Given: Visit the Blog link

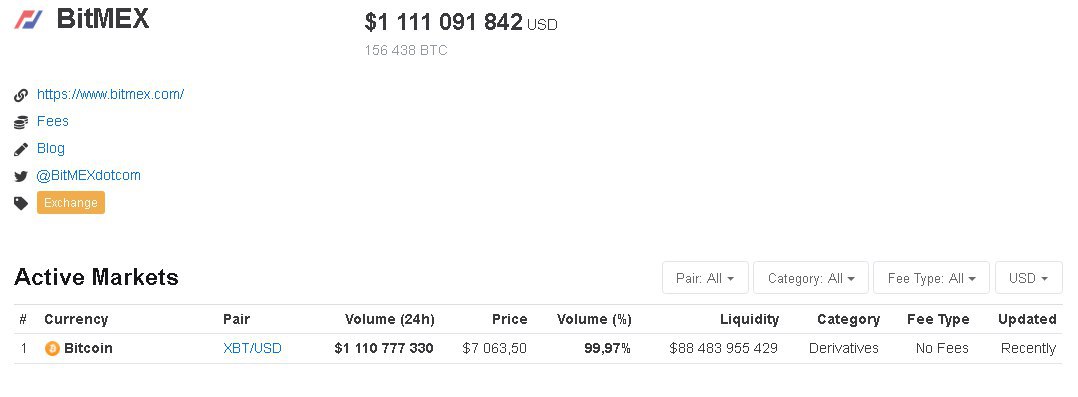Looking at the screenshot, I should [51, 148].
